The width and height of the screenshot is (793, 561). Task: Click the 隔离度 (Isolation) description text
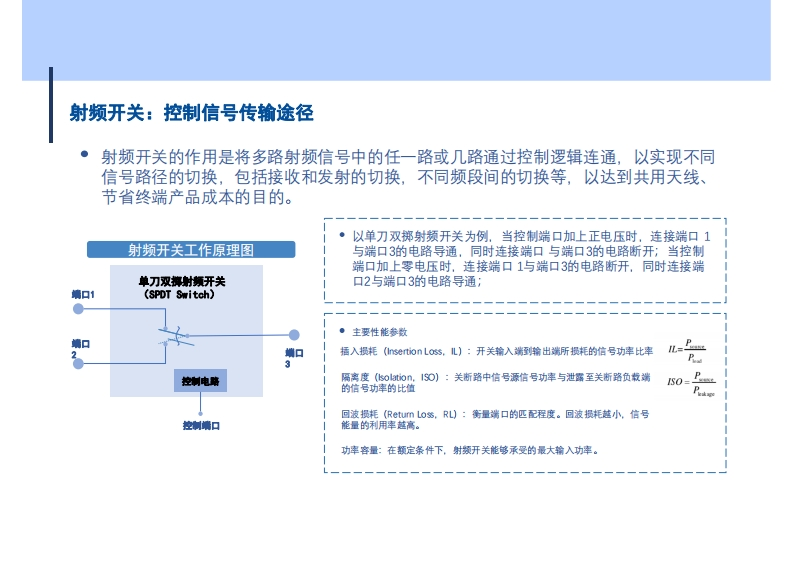tap(495, 383)
